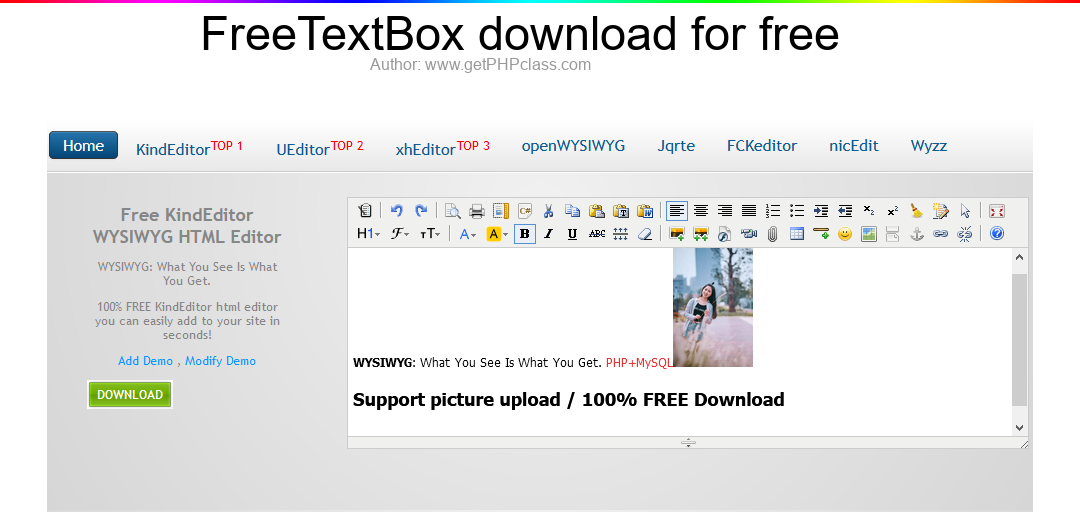Screen dimensions: 1080x527
Task: Click the broom clear-HTML icon
Action: pyautogui.click(x=917, y=211)
